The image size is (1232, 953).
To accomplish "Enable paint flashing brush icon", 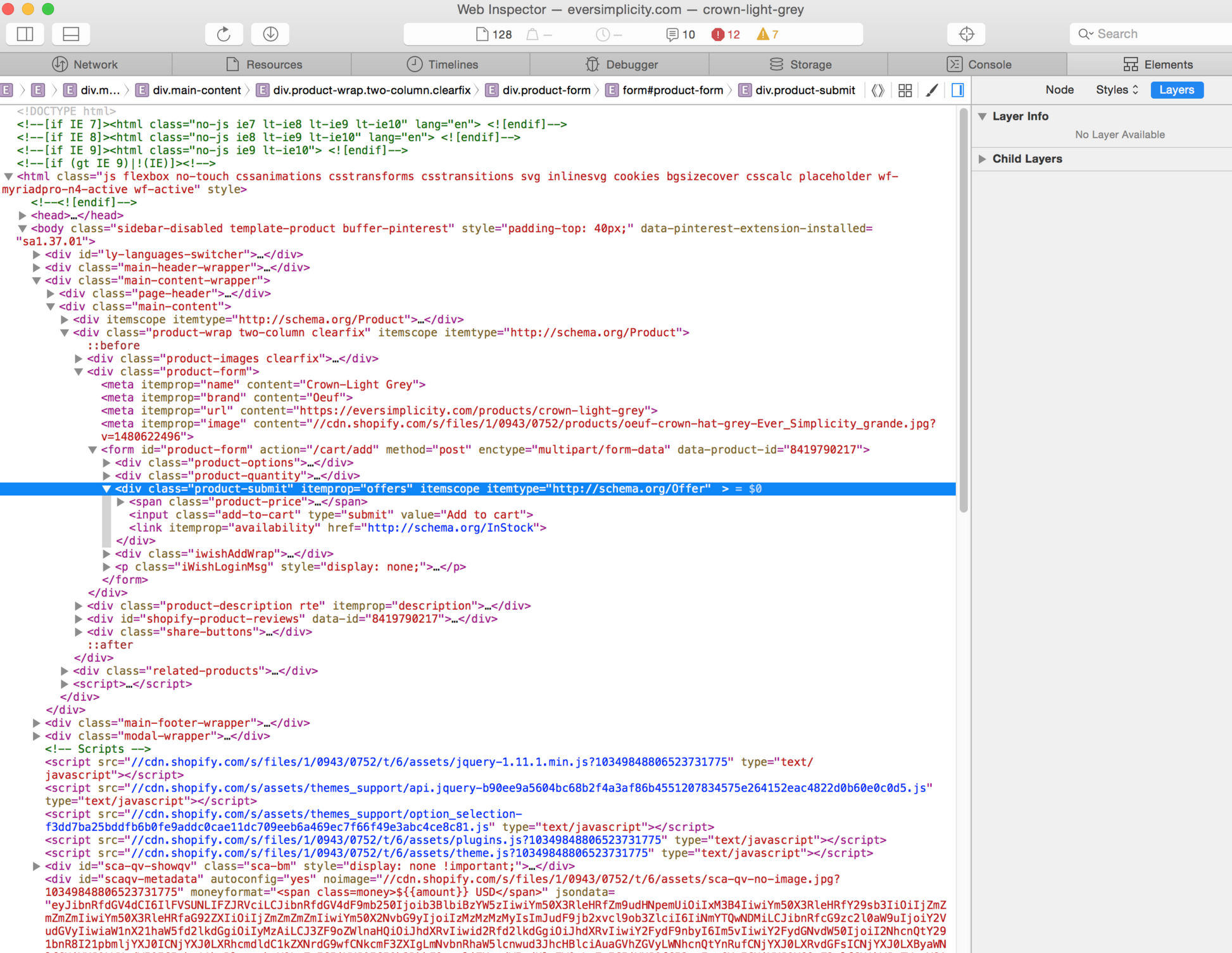I will [931, 90].
